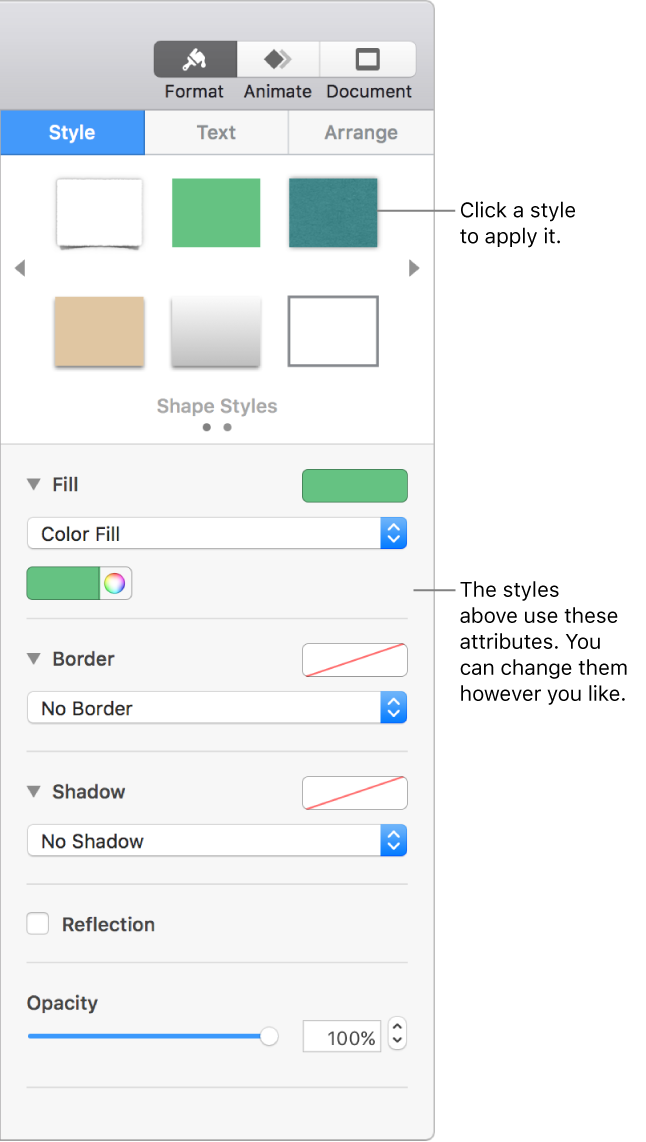Open the Color Fill dropdown

217,533
